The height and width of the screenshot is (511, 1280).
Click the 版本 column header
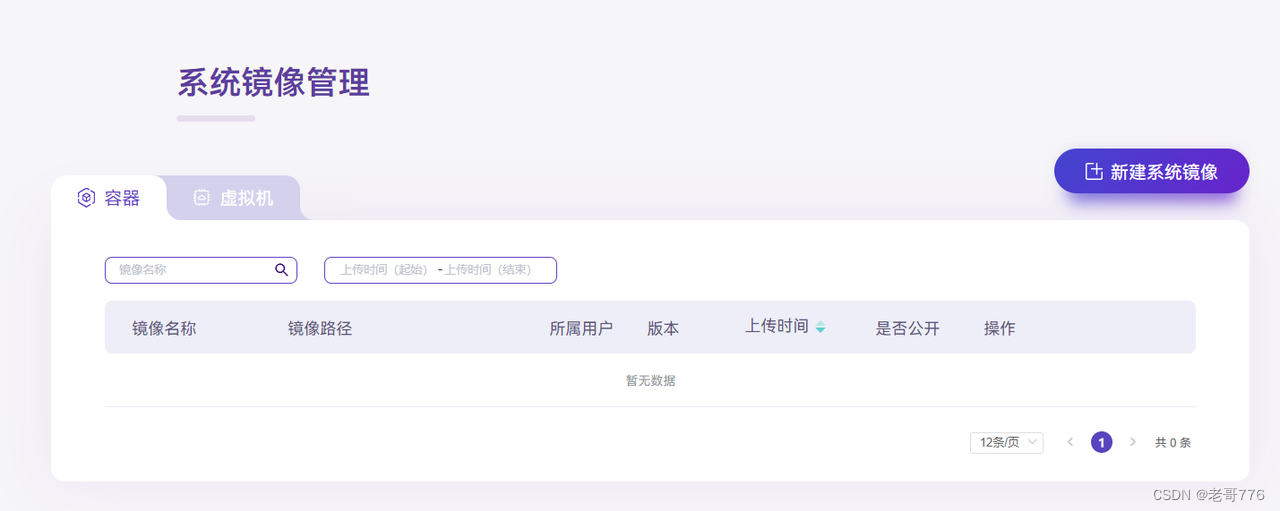(663, 328)
